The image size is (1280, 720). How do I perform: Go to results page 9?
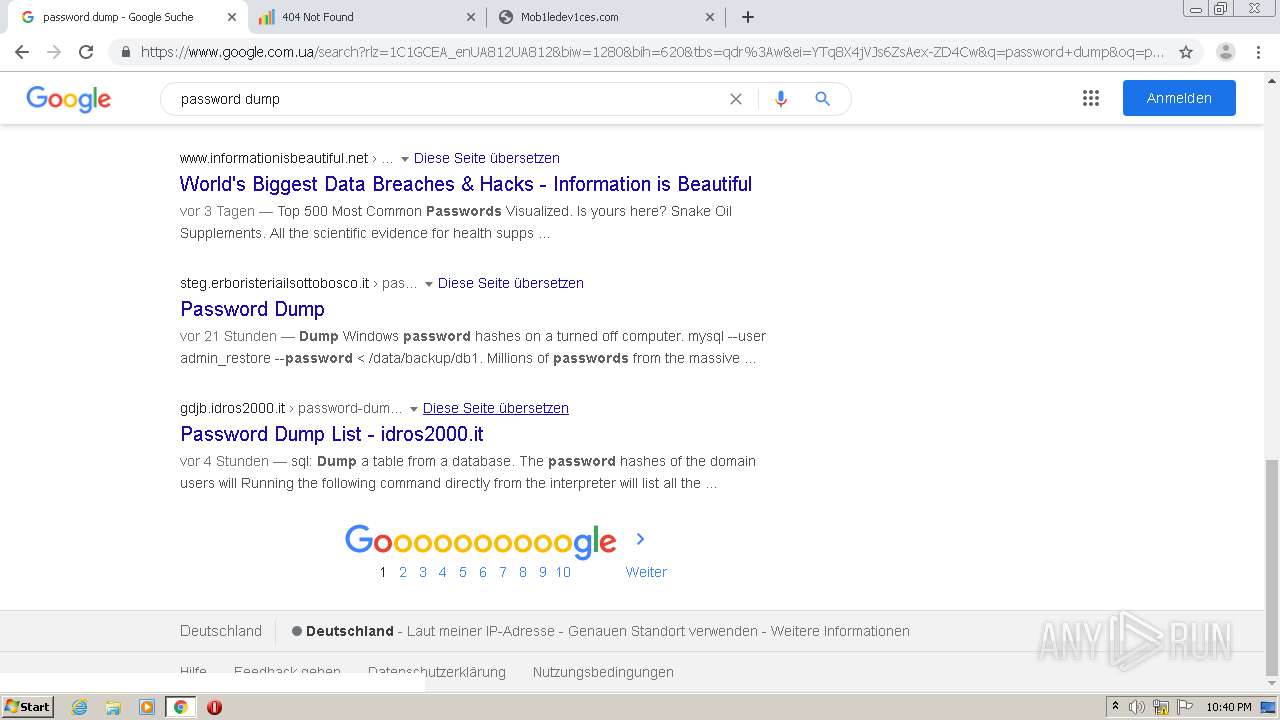pyautogui.click(x=543, y=572)
